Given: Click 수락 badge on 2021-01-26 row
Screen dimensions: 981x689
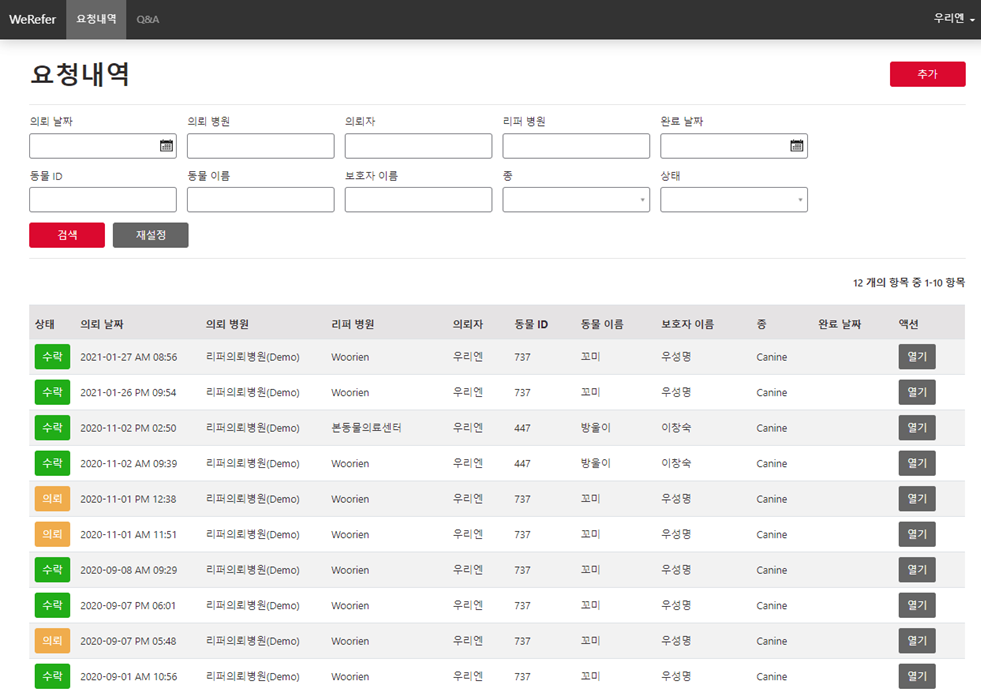Looking at the screenshot, I should [52, 392].
